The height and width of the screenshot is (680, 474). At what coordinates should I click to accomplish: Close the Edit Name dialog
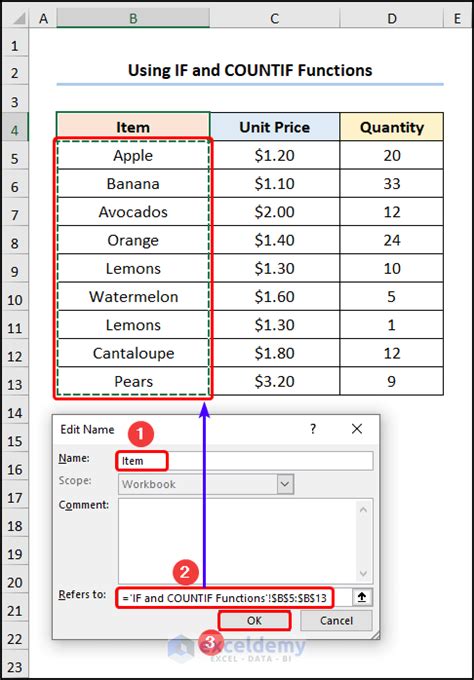tap(357, 429)
